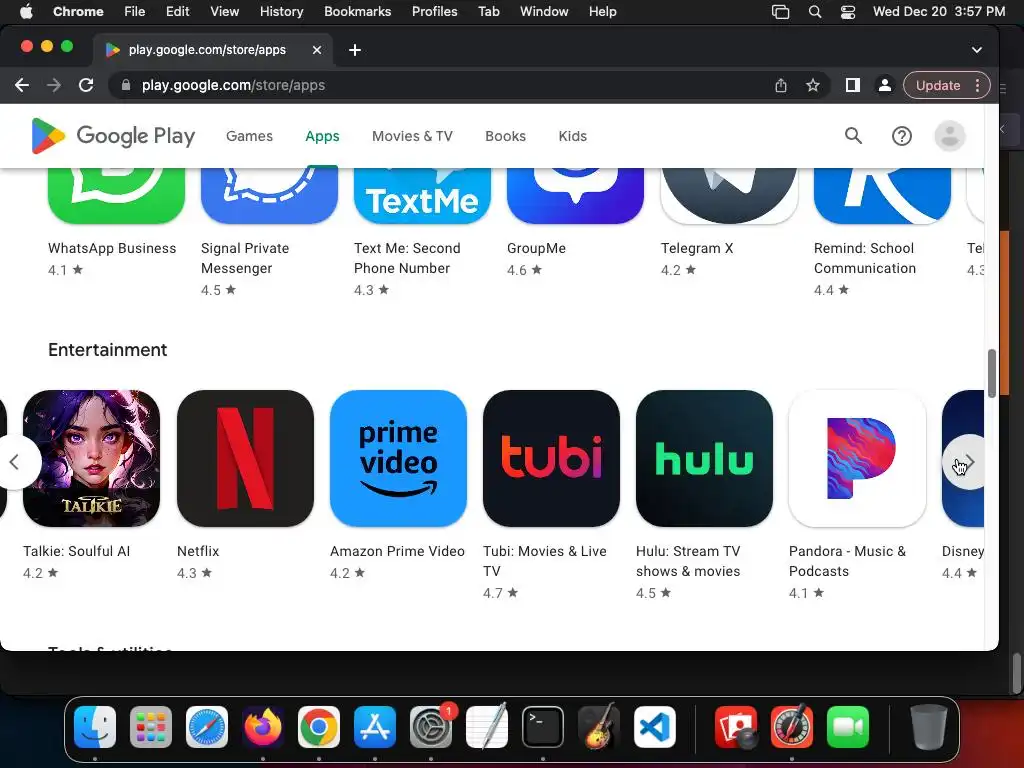This screenshot has width=1024, height=768.
Task: Open the Google Play account avatar
Action: (x=950, y=136)
